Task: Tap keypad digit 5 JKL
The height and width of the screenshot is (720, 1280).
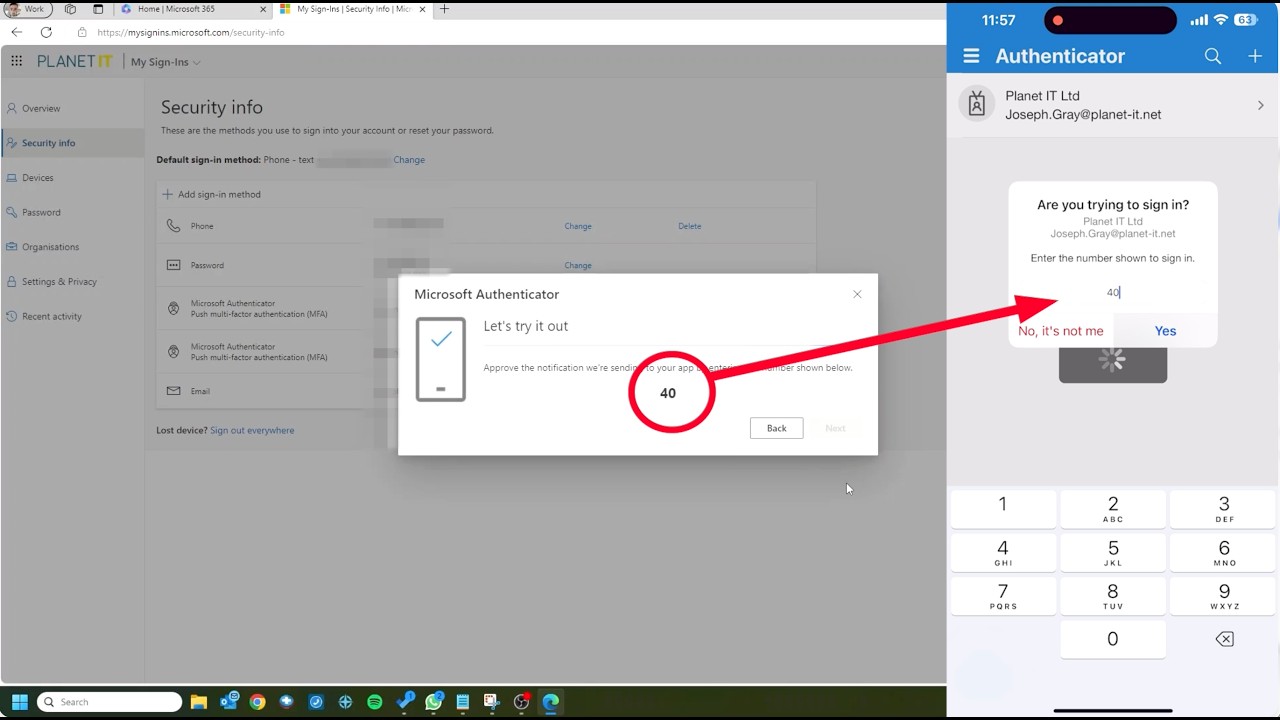Action: tap(1113, 552)
